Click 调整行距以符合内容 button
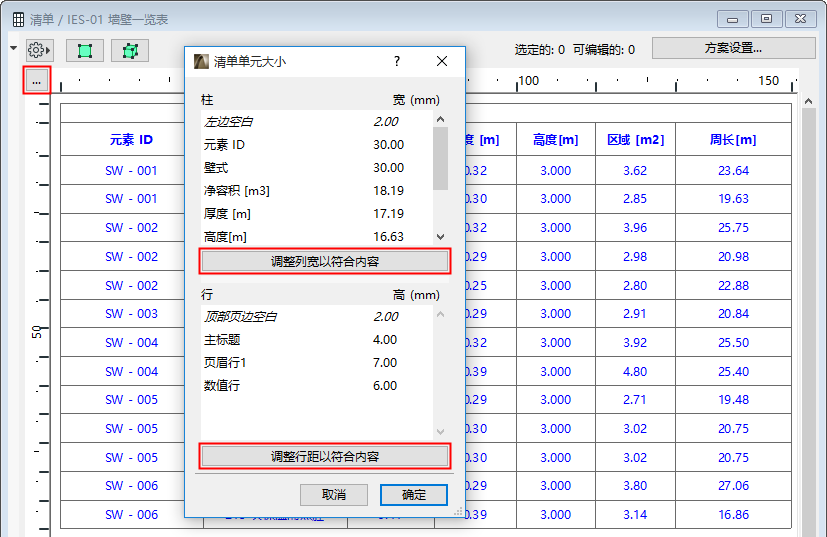827x537 pixels. [x=325, y=456]
